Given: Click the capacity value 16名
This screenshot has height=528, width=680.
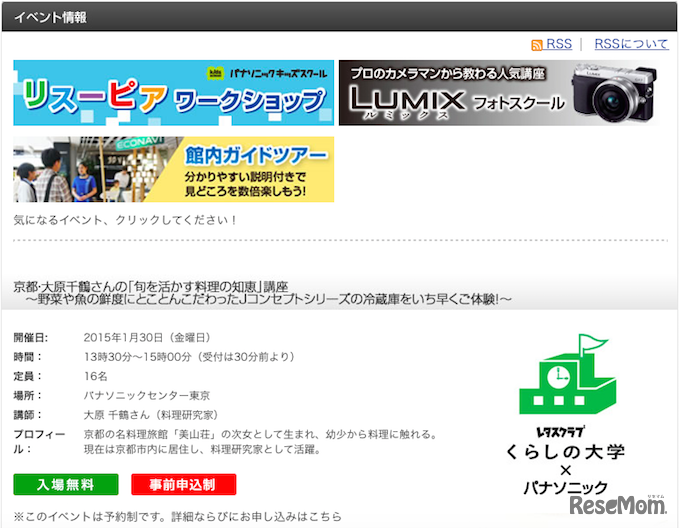Looking at the screenshot, I should click(95, 376).
